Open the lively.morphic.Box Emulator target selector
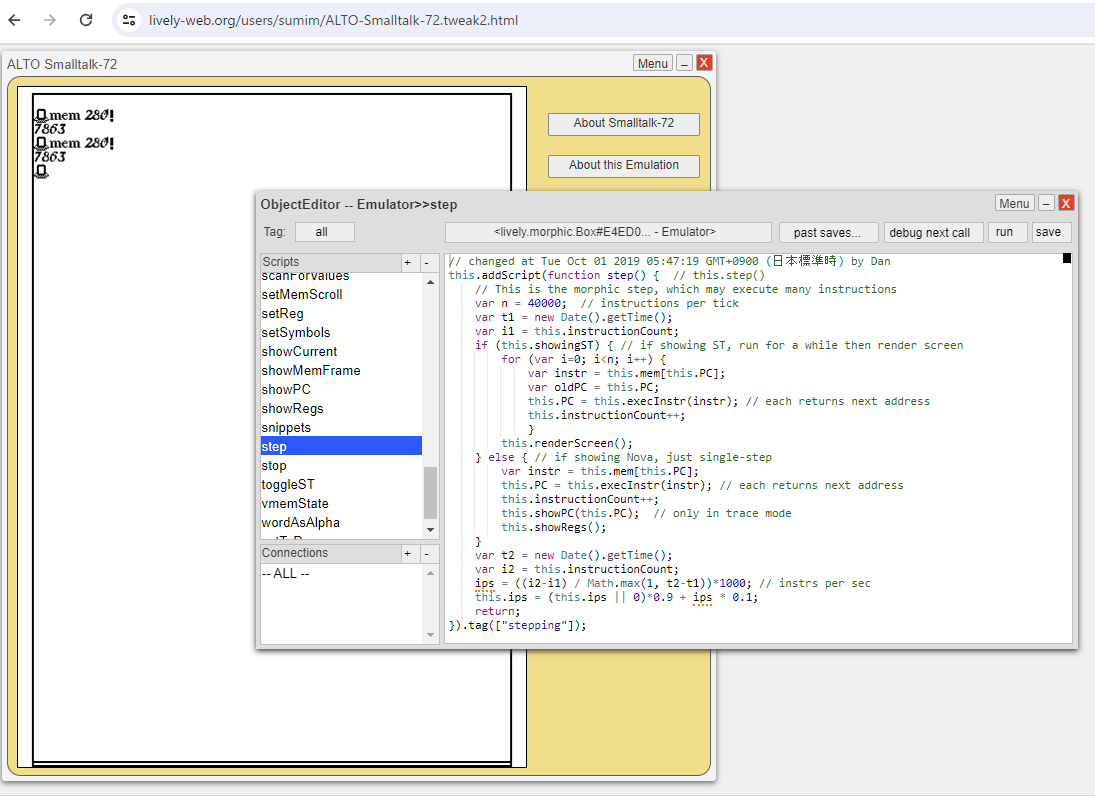The width and height of the screenshot is (1095, 797). click(x=608, y=232)
